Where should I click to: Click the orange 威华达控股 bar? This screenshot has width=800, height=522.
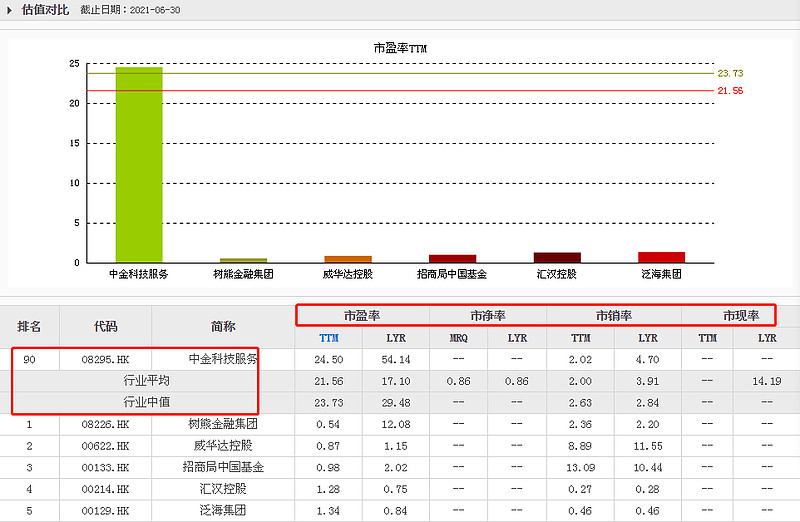coord(348,259)
